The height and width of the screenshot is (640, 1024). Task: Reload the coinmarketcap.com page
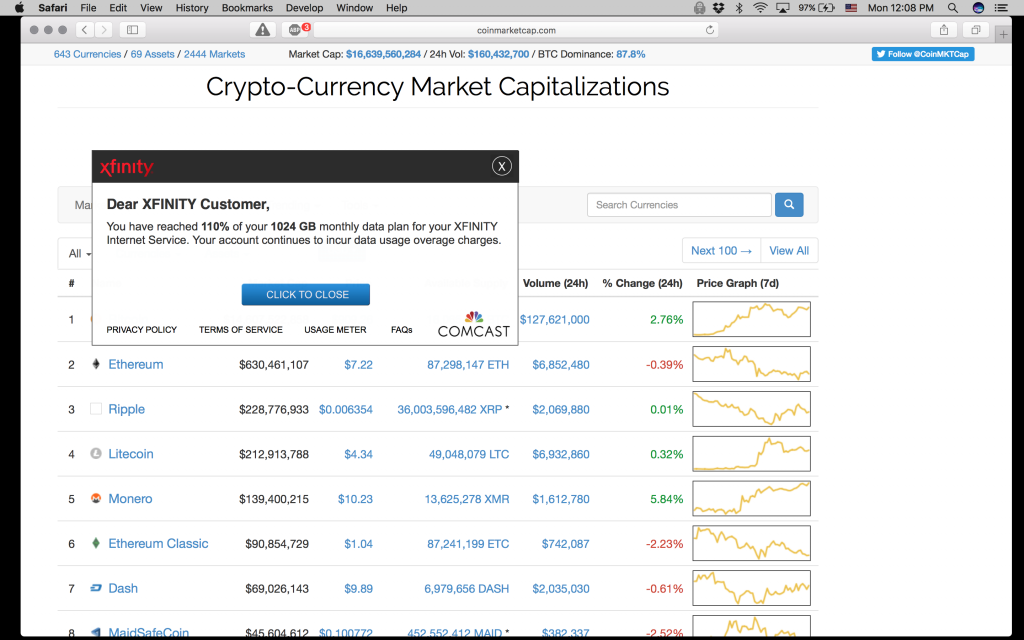coord(709,30)
